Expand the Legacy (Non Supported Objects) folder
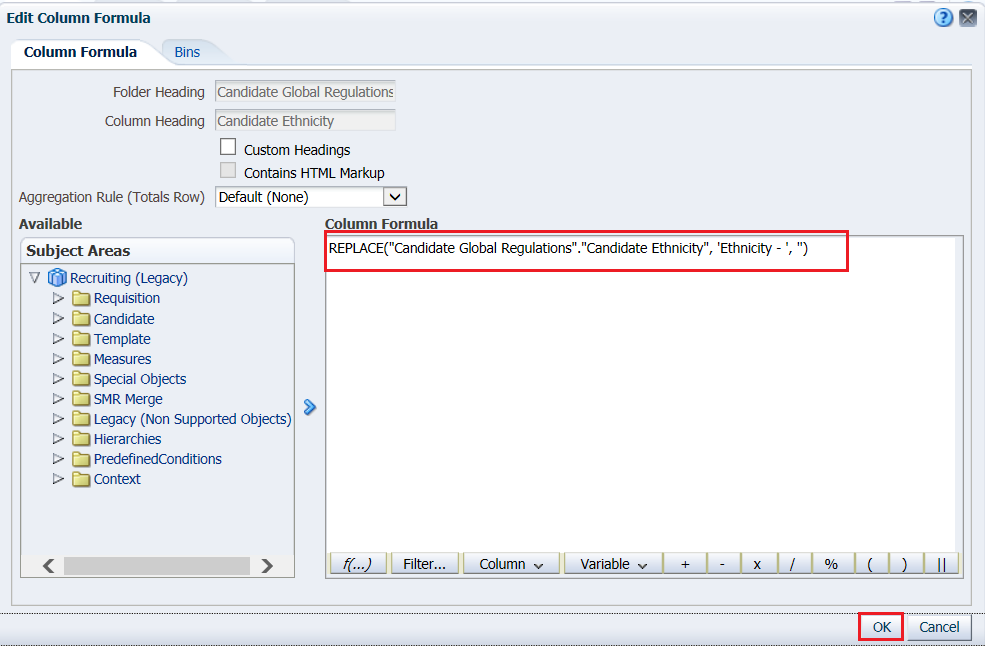Screen dimensions: 985x646 (58, 419)
